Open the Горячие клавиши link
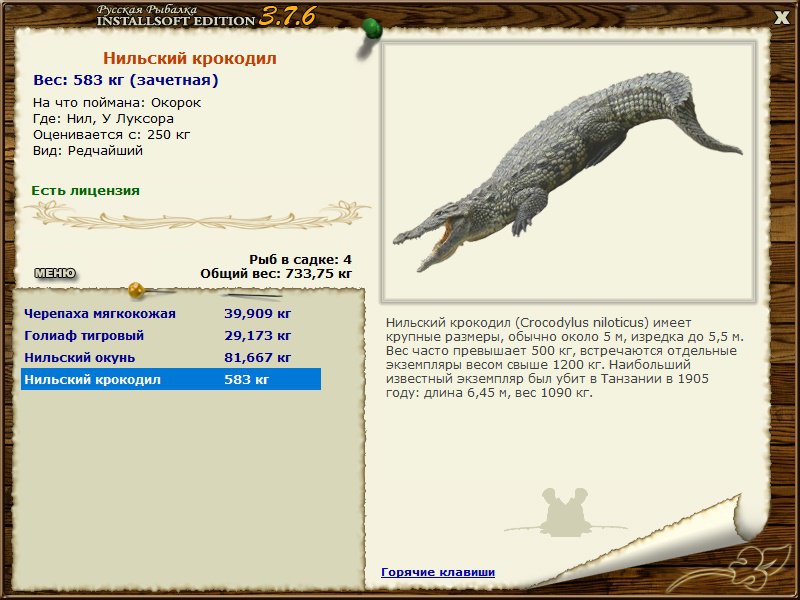Viewport: 800px width, 600px height. (438, 572)
